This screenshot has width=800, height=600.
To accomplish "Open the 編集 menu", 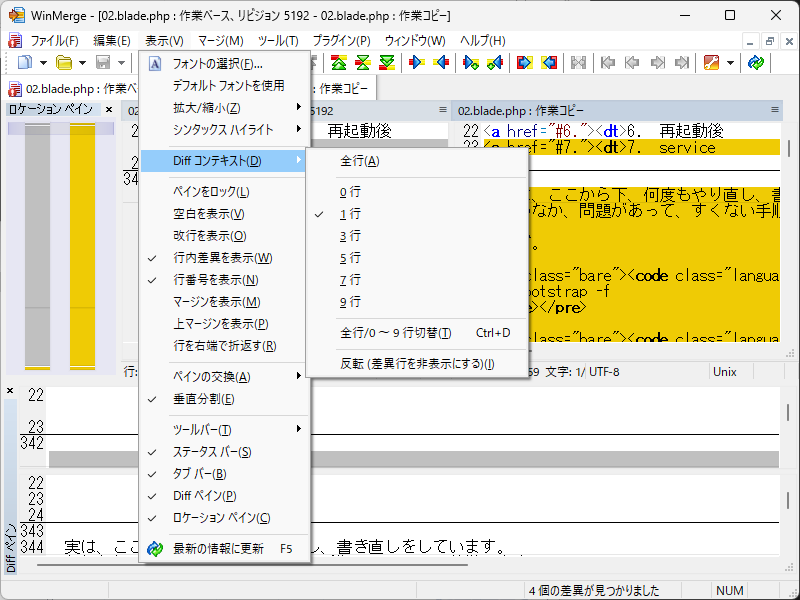I will 112,41.
